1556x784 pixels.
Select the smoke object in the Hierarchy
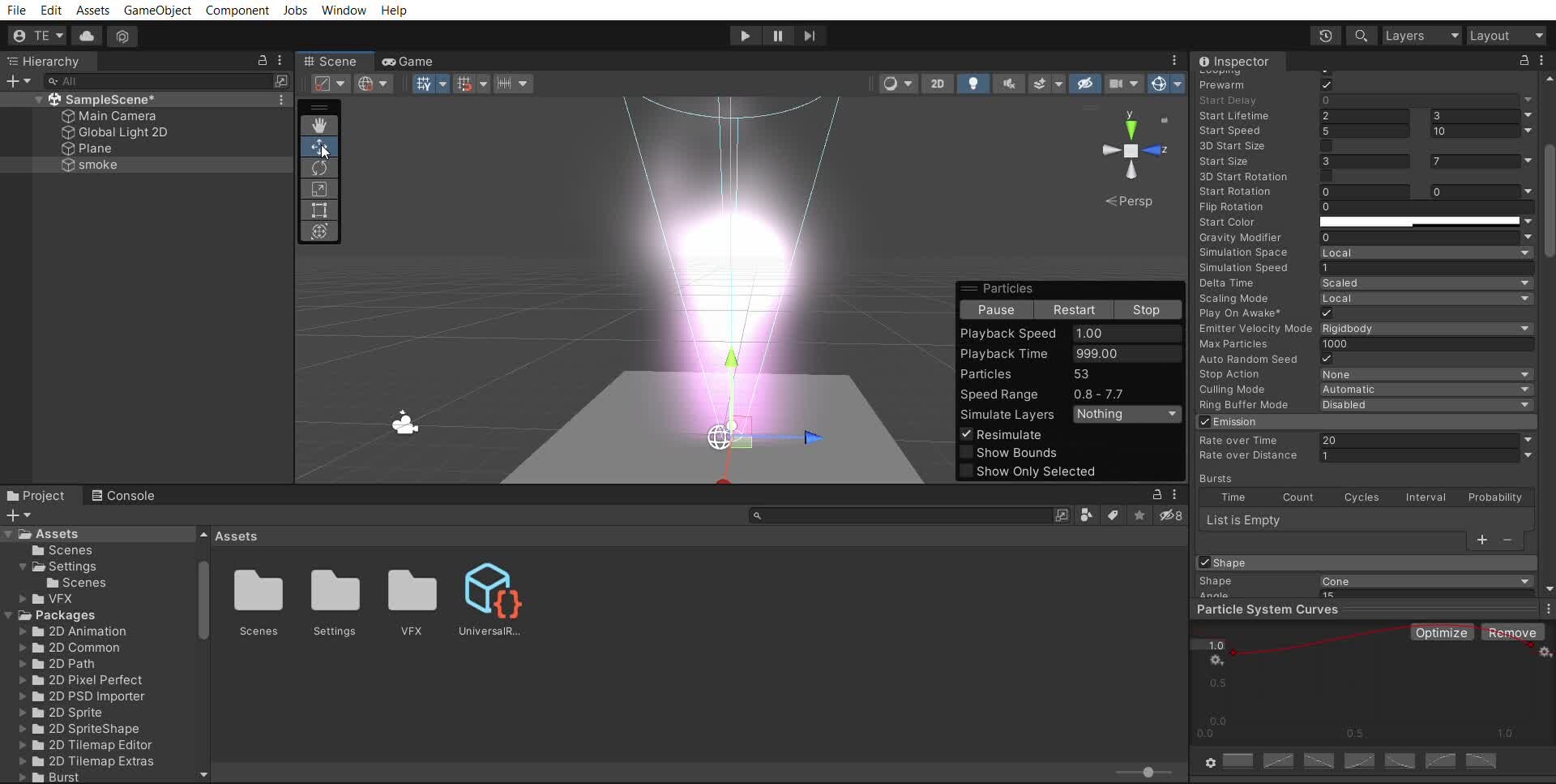pyautogui.click(x=98, y=165)
